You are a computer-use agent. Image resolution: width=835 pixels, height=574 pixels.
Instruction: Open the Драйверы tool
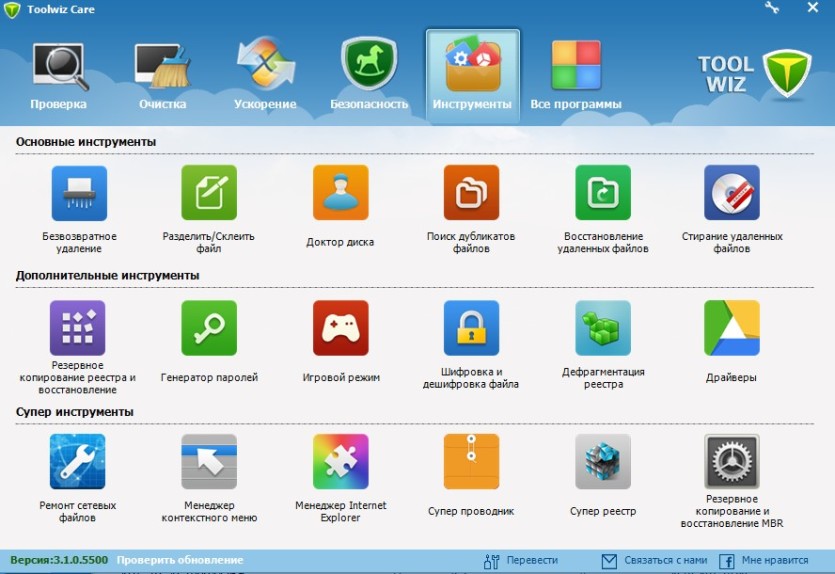point(732,328)
